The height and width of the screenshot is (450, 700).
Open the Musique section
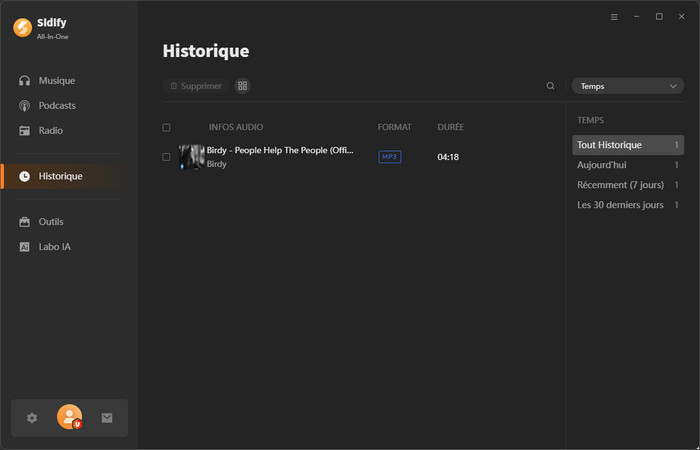point(56,80)
